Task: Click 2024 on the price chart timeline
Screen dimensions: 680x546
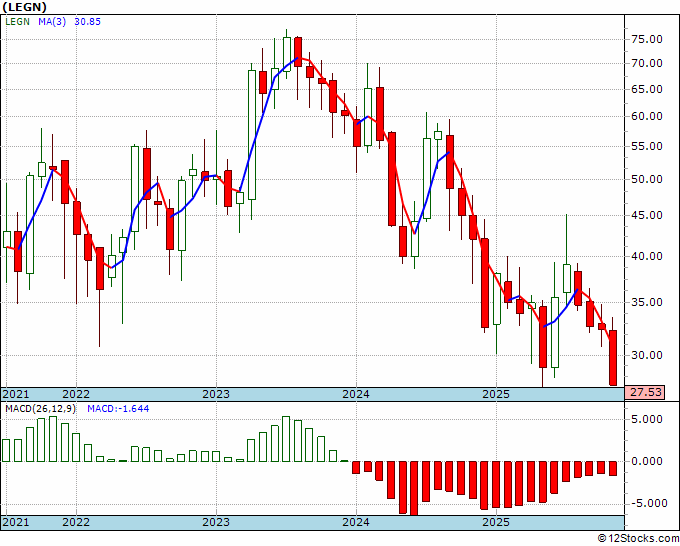Action: pos(356,394)
